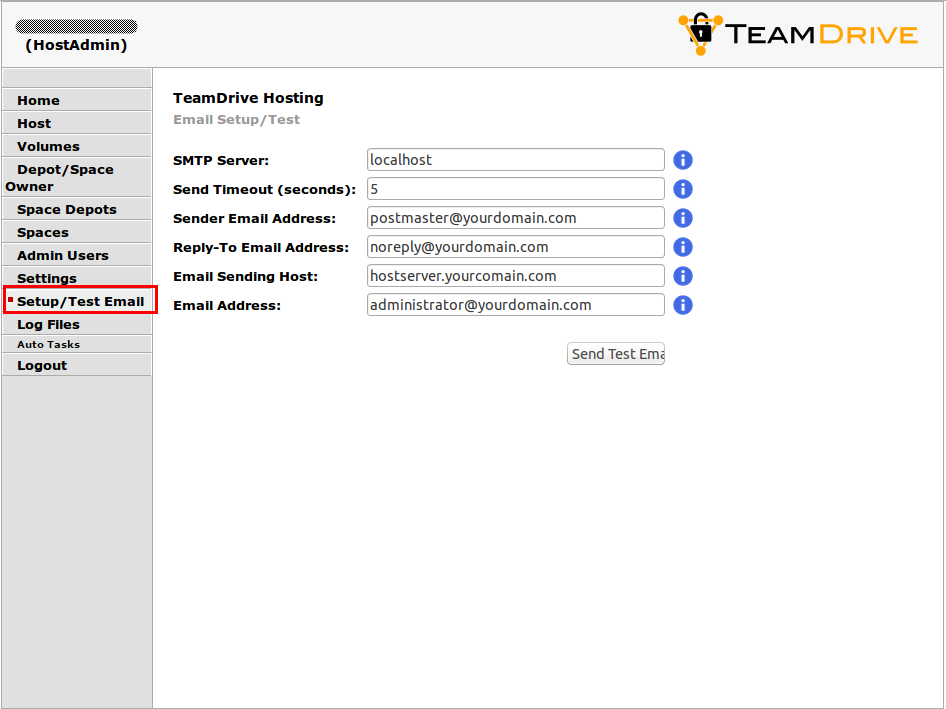
Task: Open info icon next to Sender Email Address
Action: tap(683, 218)
